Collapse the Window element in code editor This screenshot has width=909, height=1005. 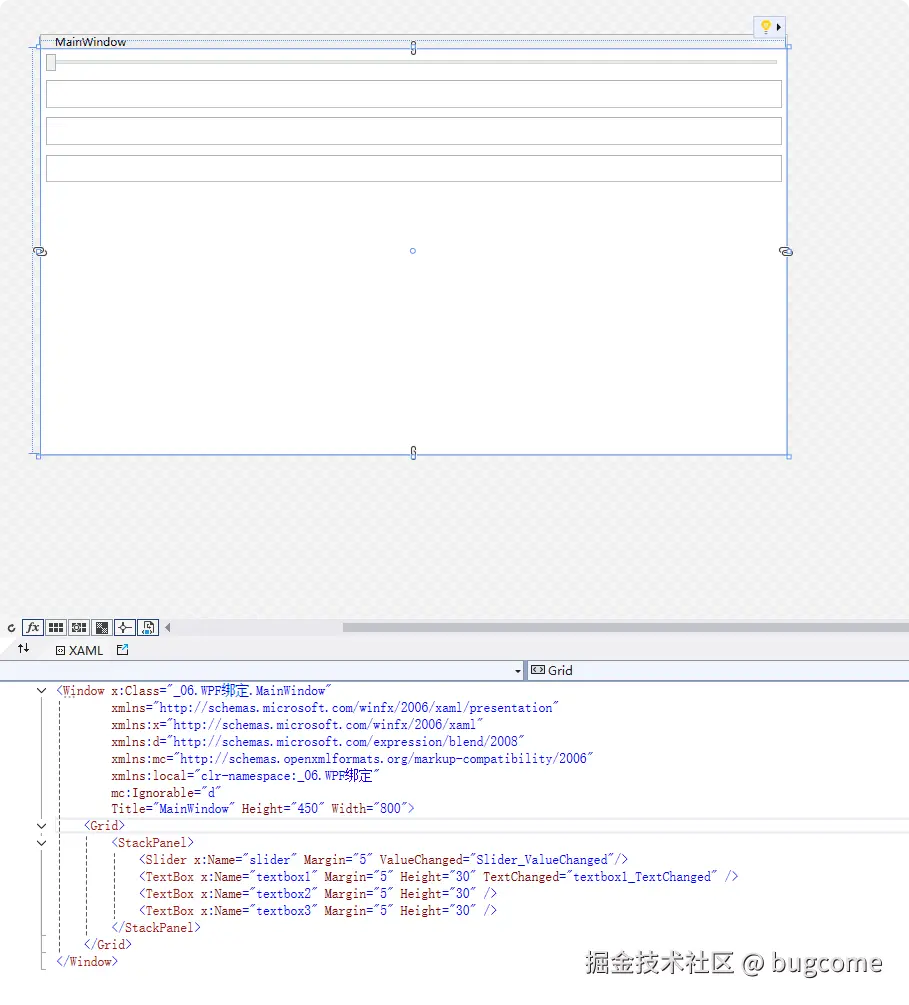point(42,691)
